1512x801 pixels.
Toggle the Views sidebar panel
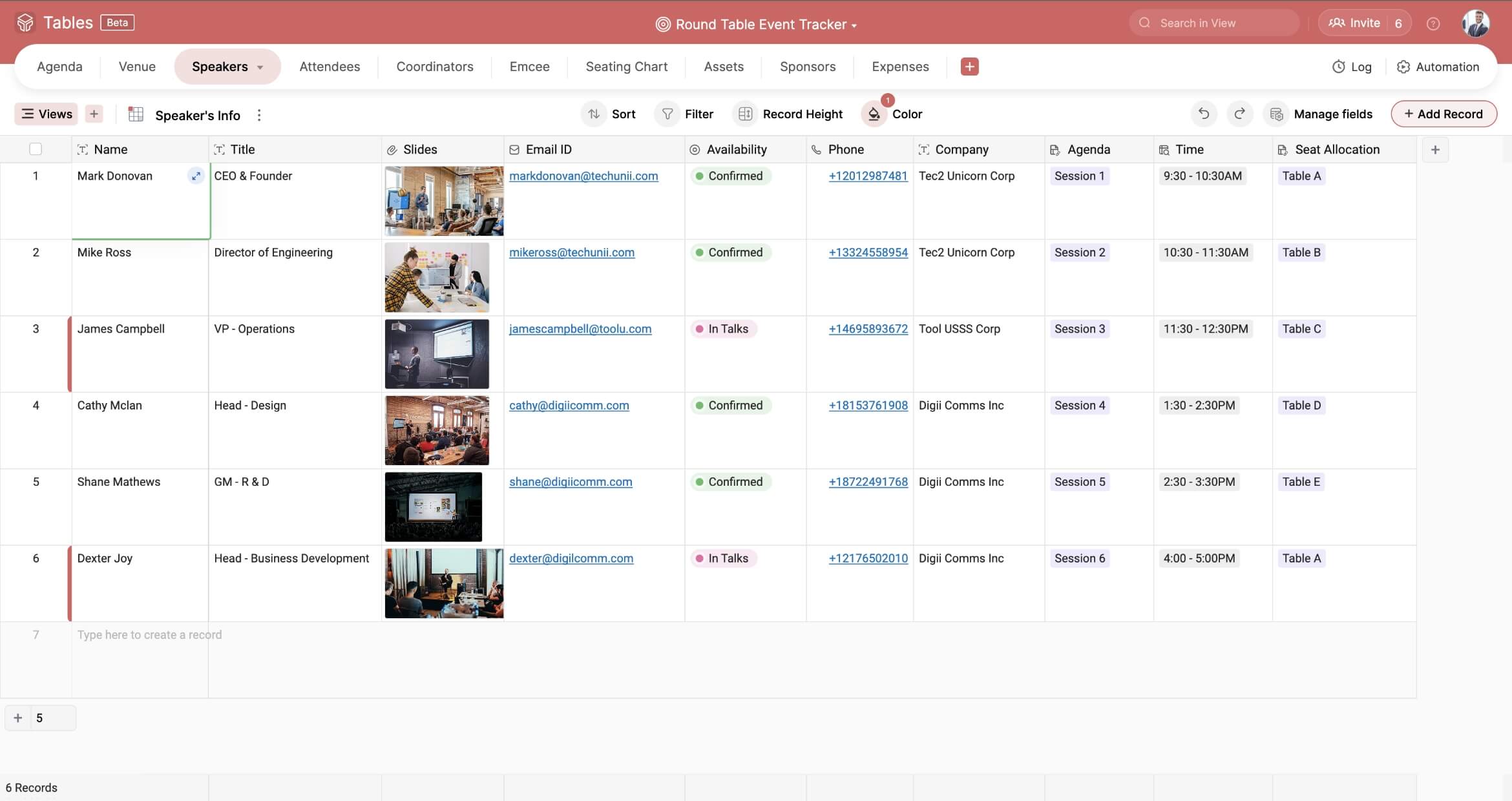[47, 114]
